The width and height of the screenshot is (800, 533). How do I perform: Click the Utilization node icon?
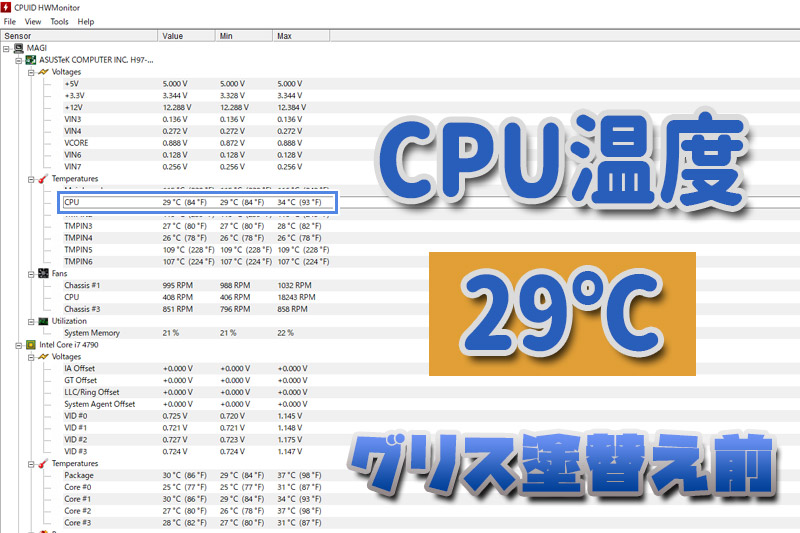43,321
